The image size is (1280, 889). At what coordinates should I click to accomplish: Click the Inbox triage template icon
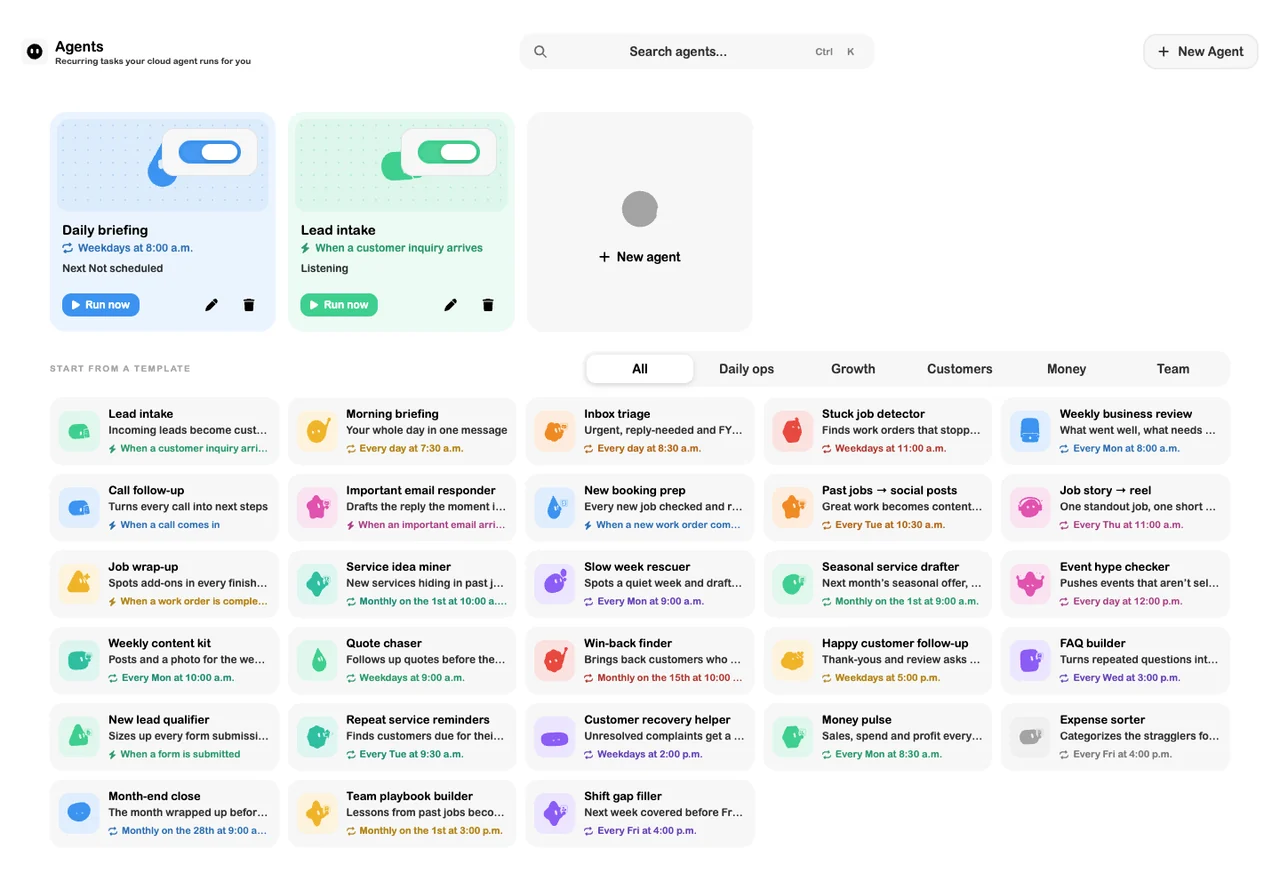[555, 431]
